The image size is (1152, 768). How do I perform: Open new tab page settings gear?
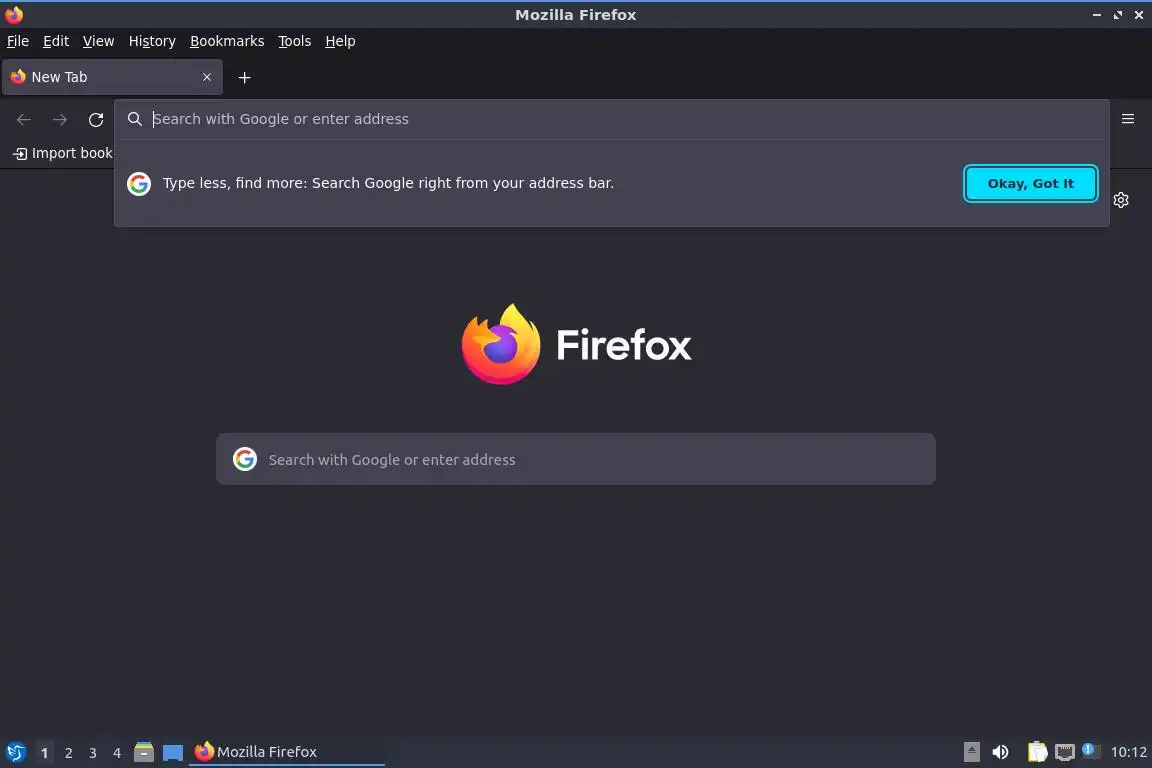coord(1120,200)
